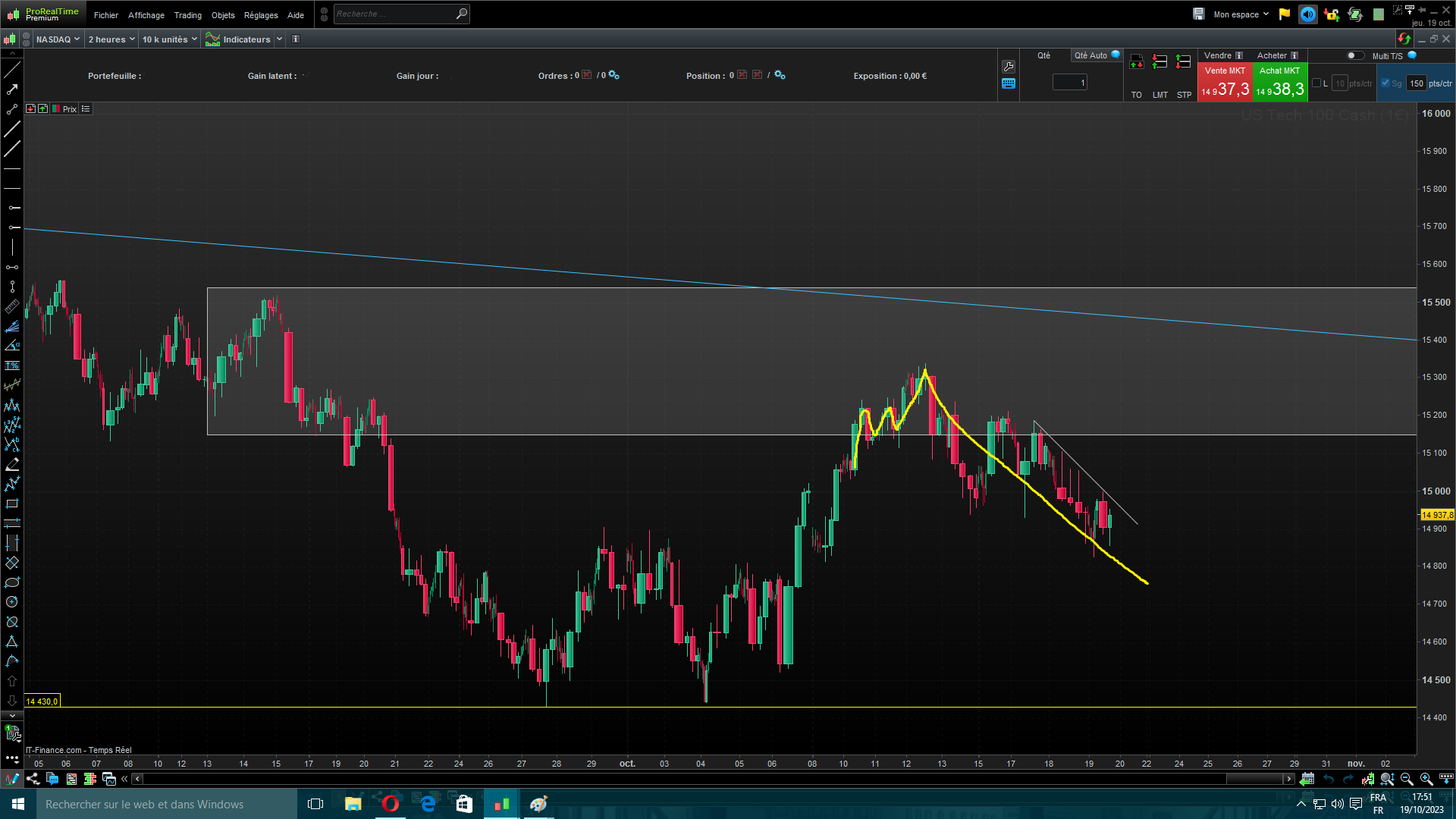
Task: Click the blue keyboard shortcuts icon
Action: point(1009,83)
